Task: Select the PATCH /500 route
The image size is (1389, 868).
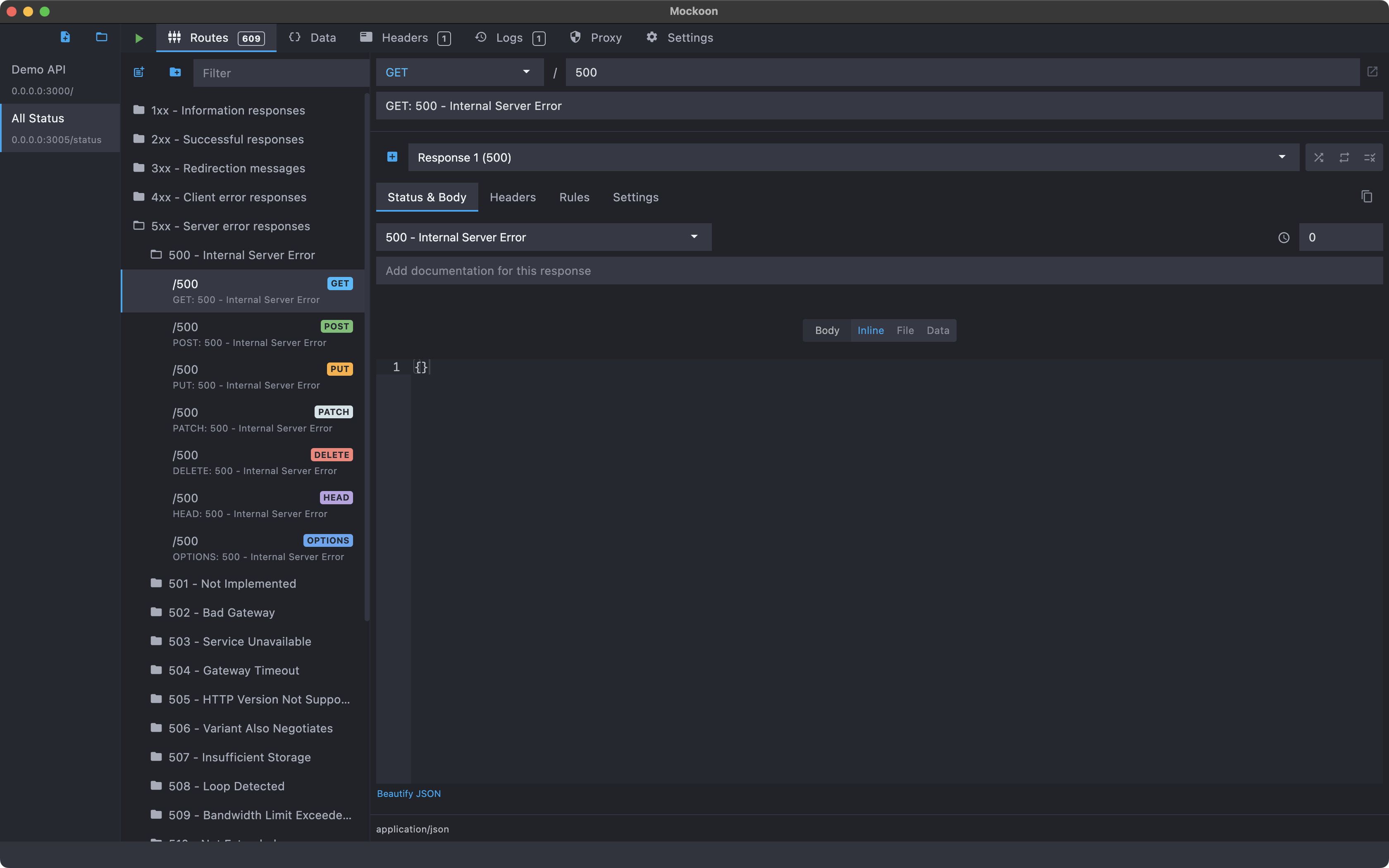Action: coord(242,420)
